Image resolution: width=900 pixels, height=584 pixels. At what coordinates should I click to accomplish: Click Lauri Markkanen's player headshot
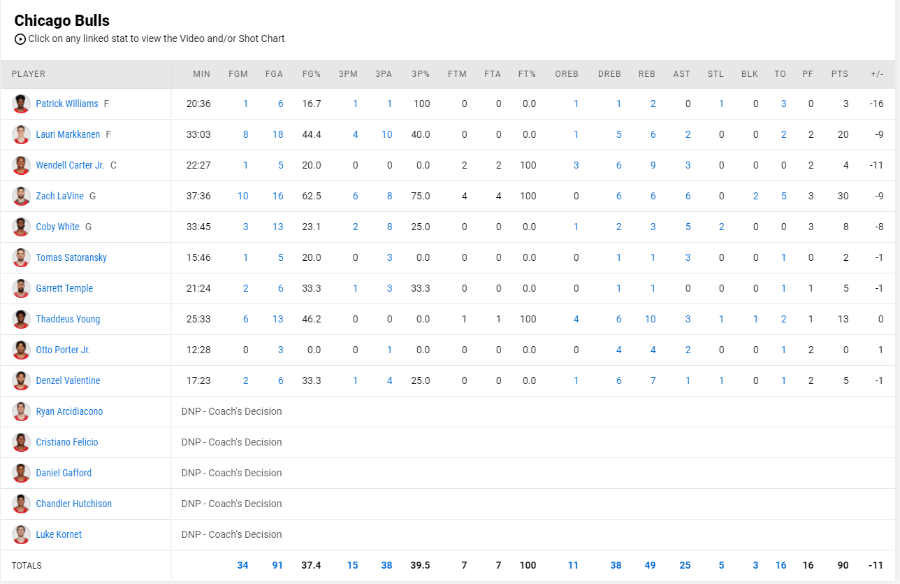pos(21,134)
